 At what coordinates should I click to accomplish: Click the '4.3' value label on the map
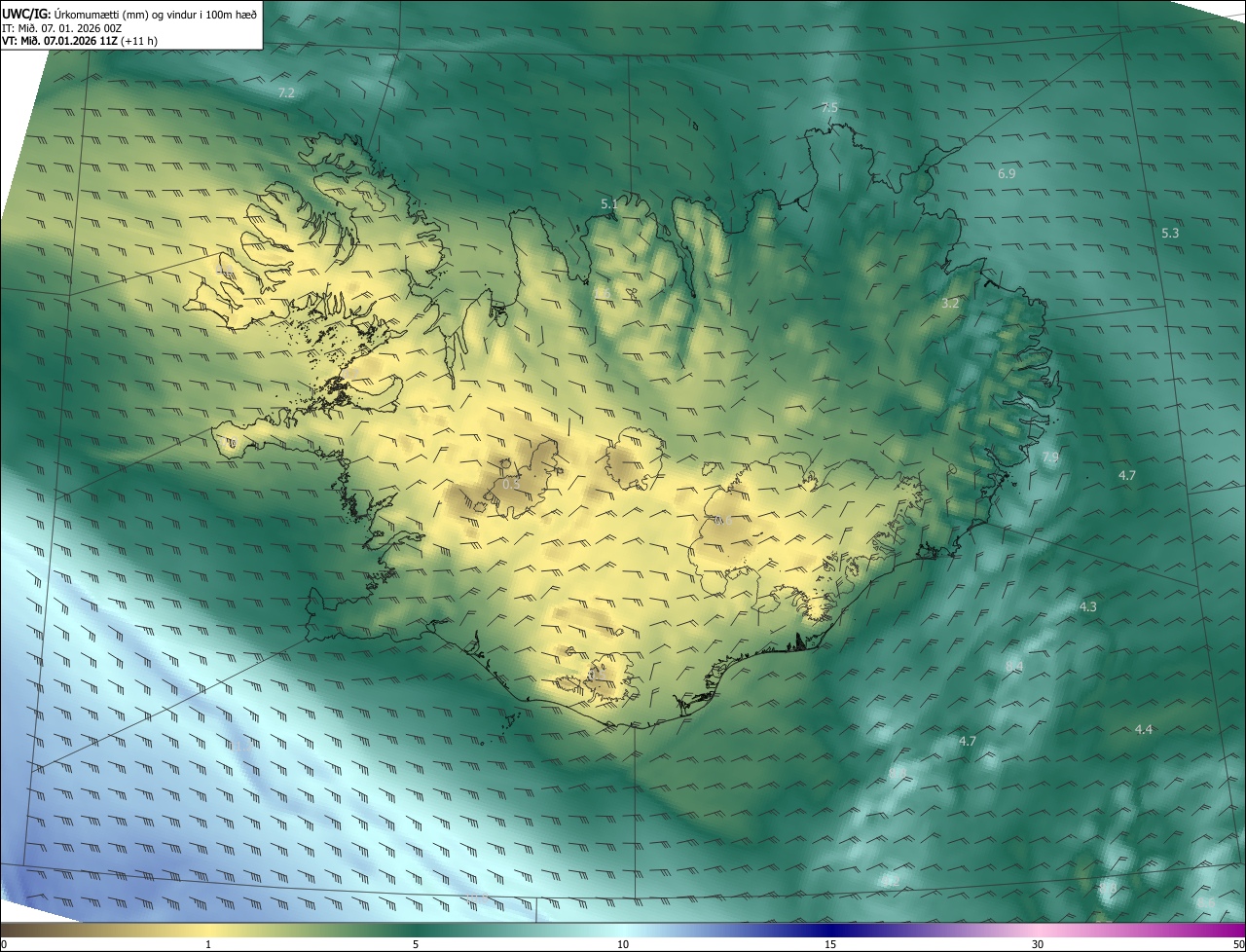(x=1087, y=607)
